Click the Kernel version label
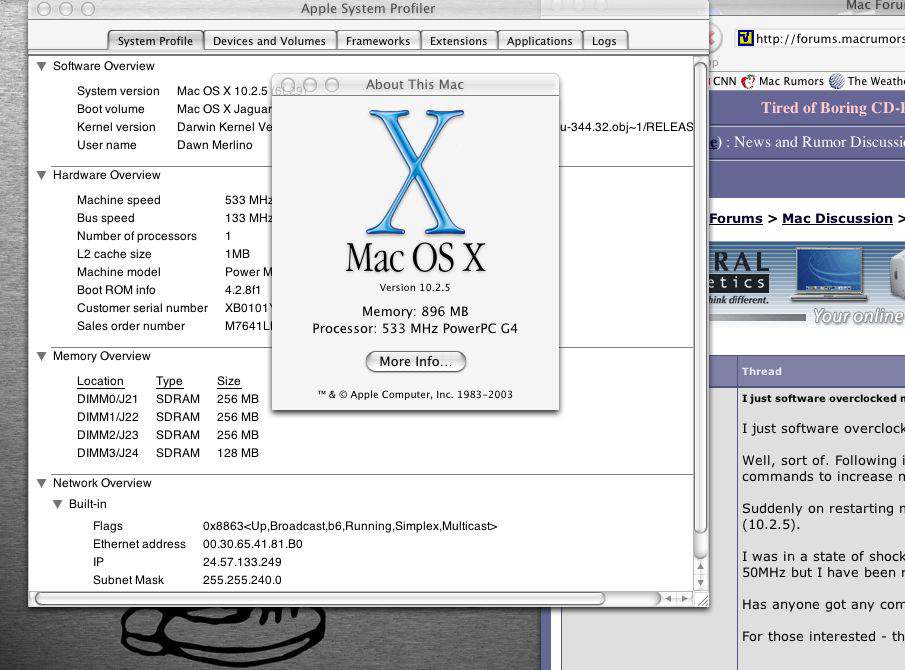This screenshot has width=905, height=670. (116, 128)
